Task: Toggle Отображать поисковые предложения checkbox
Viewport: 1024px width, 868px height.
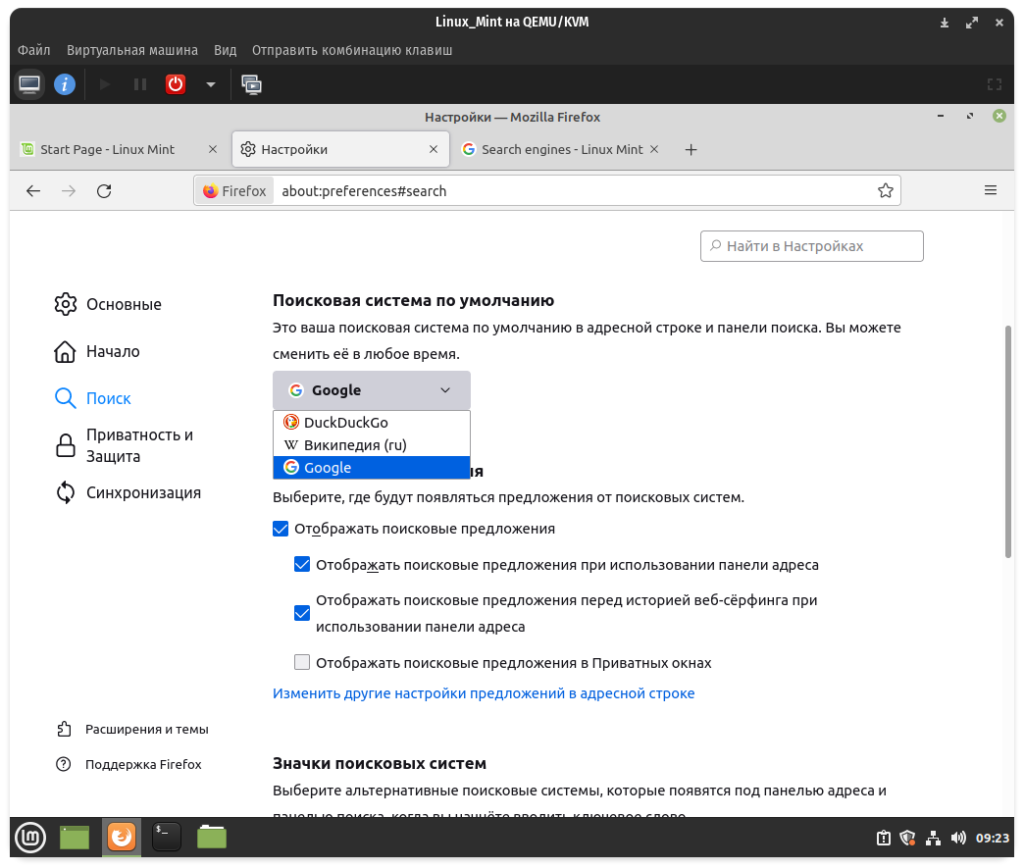Action: coord(280,528)
